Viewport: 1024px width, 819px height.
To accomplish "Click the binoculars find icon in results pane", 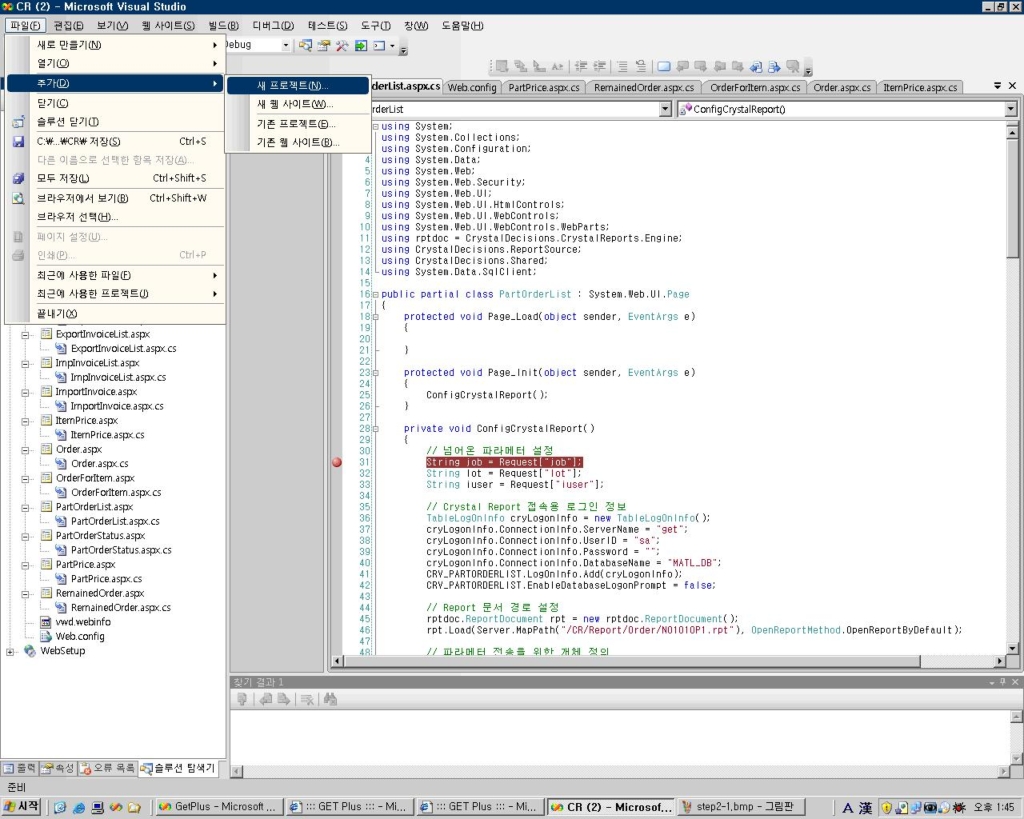I will [330, 699].
